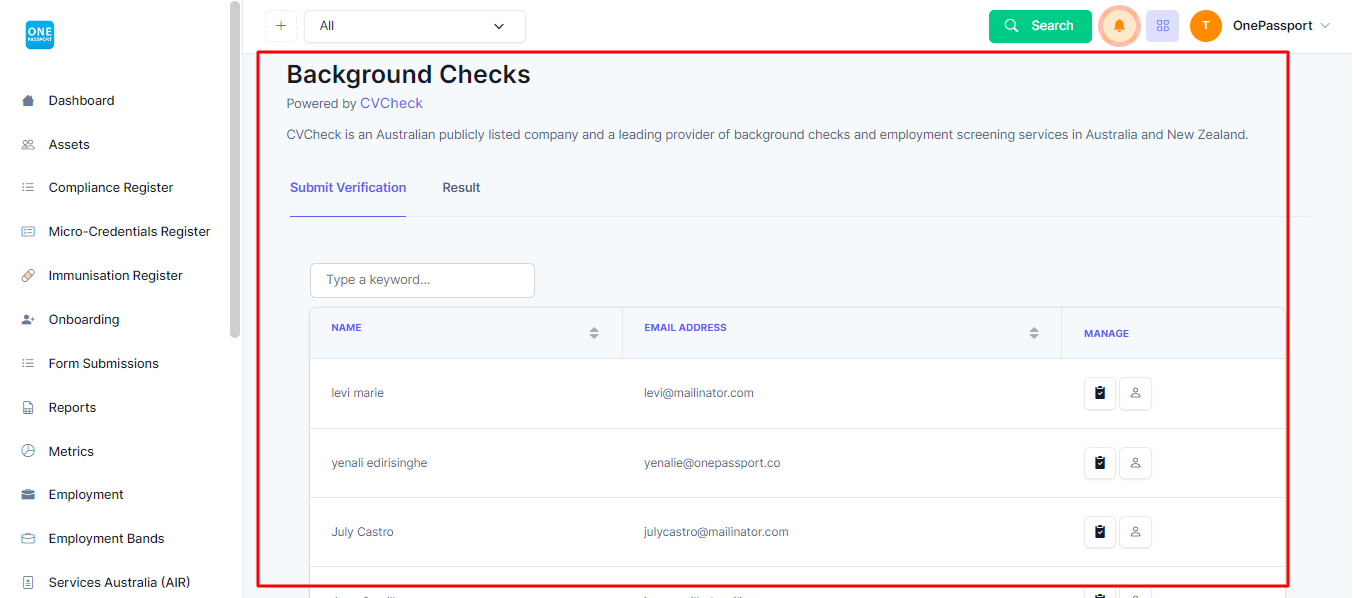Click the OnePassport username label
Image resolution: width=1353 pixels, height=598 pixels.
pyautogui.click(x=1272, y=26)
